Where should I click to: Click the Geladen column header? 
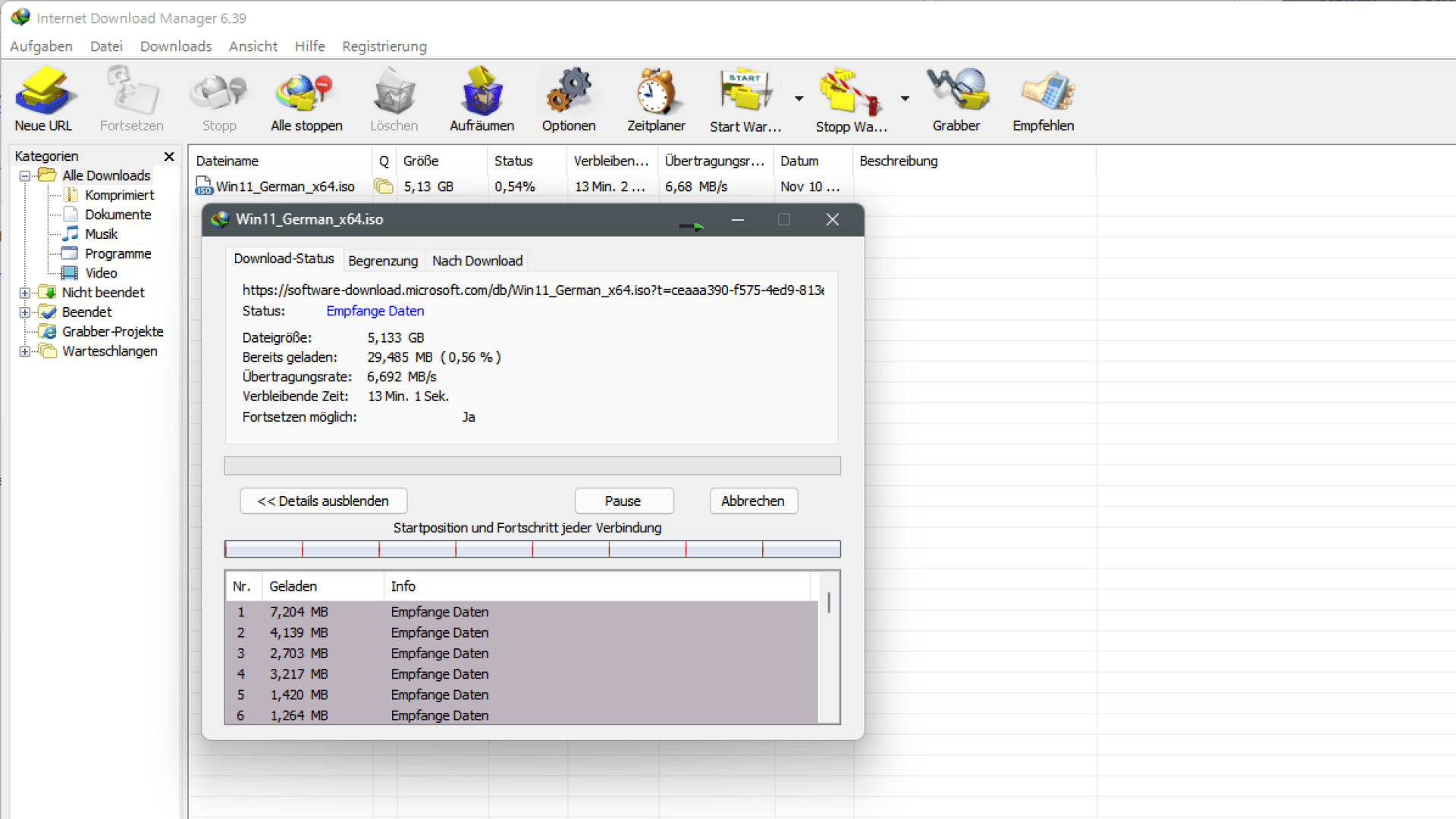coord(322,586)
